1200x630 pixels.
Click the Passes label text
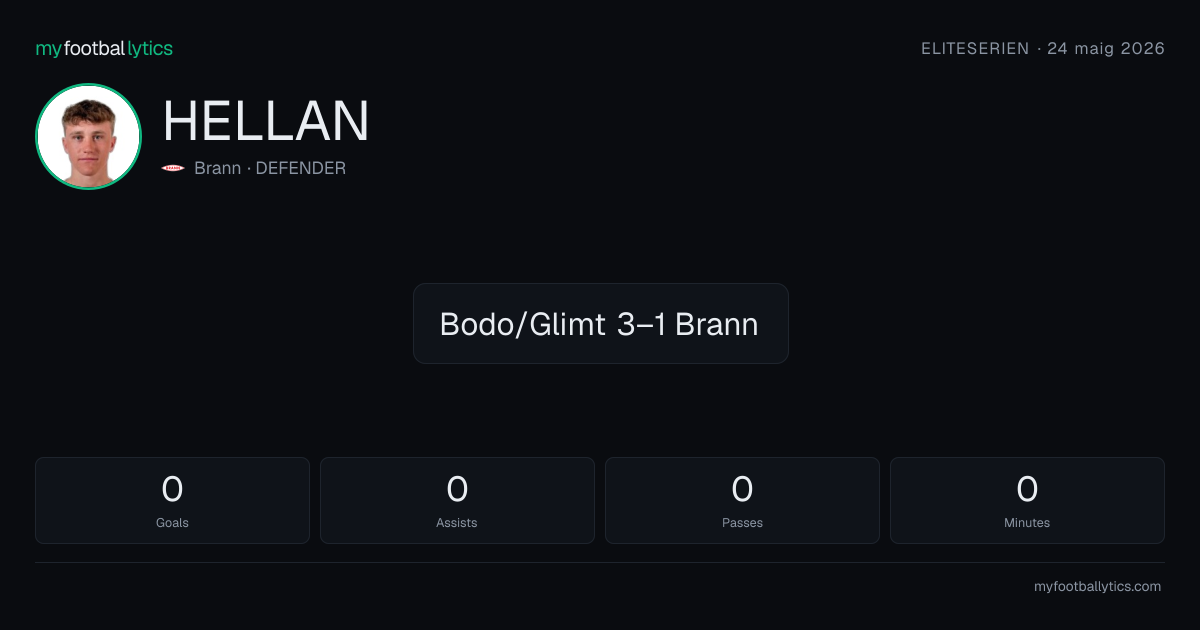(x=742, y=522)
